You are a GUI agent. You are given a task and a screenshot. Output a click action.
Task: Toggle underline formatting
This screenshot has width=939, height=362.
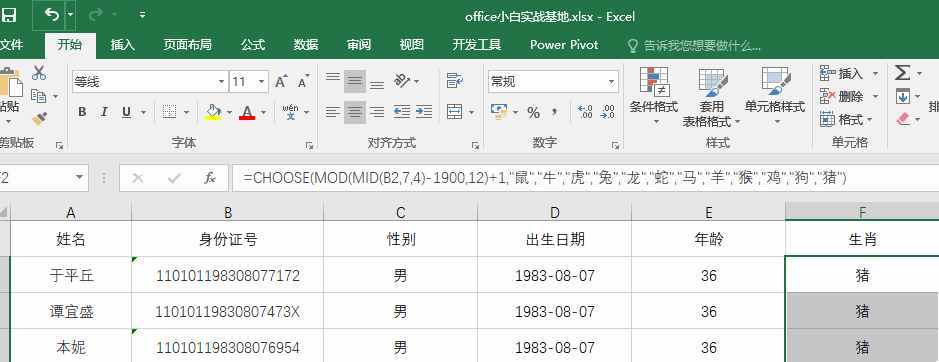point(126,112)
